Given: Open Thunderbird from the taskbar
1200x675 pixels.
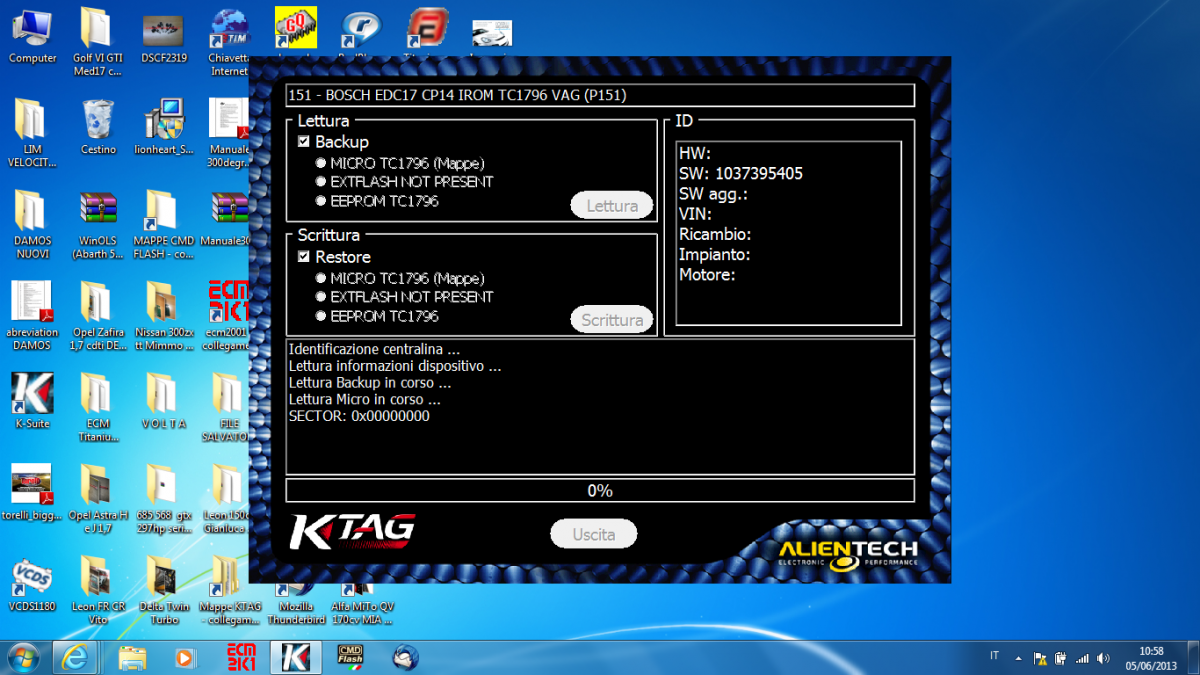Looking at the screenshot, I should 404,657.
